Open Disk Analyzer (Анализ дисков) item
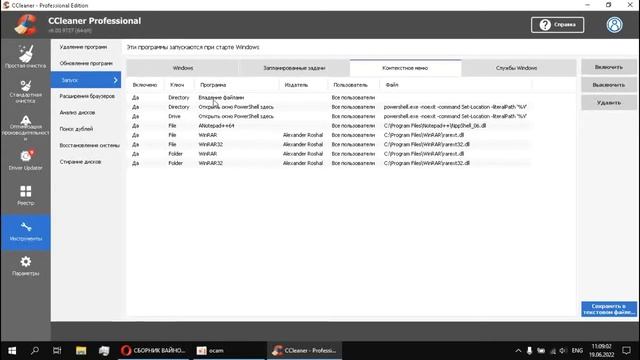Viewport: 640px width, 360px height. (x=86, y=113)
